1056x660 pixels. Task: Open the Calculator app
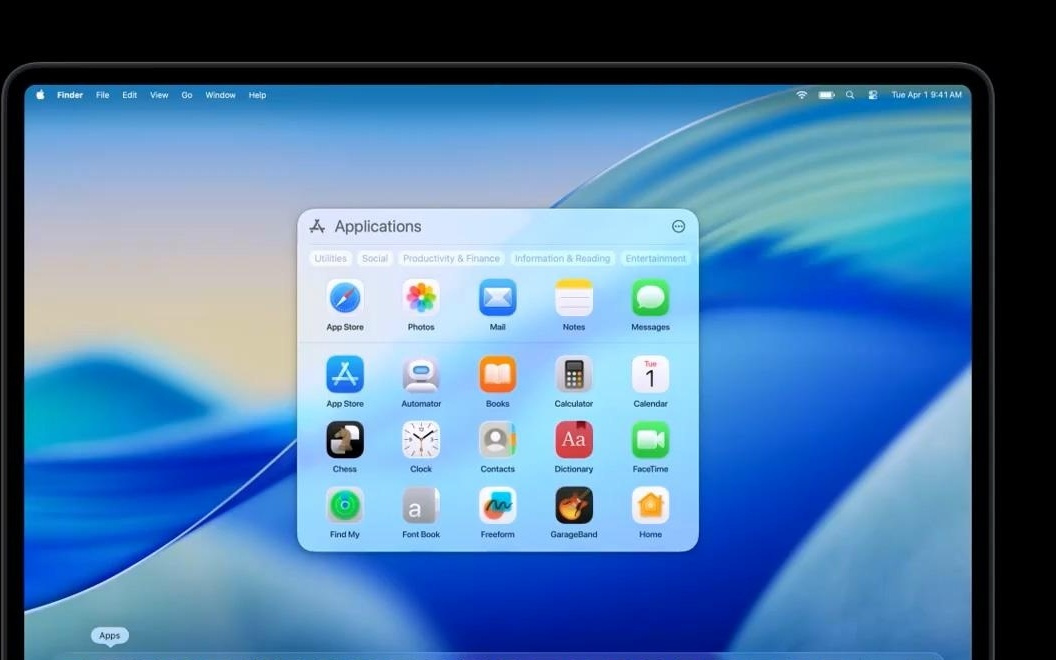(x=574, y=374)
